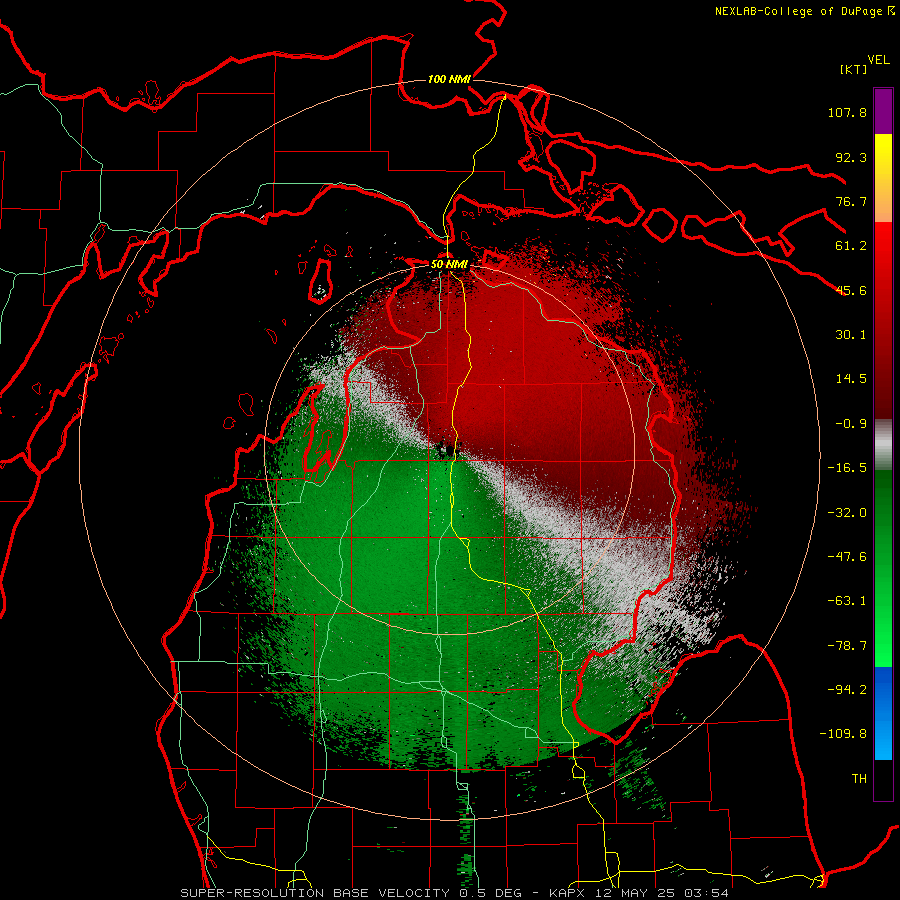Viewport: 900px width, 900px height.
Task: Click the KAPX radar site at the map center
Action: [449, 451]
